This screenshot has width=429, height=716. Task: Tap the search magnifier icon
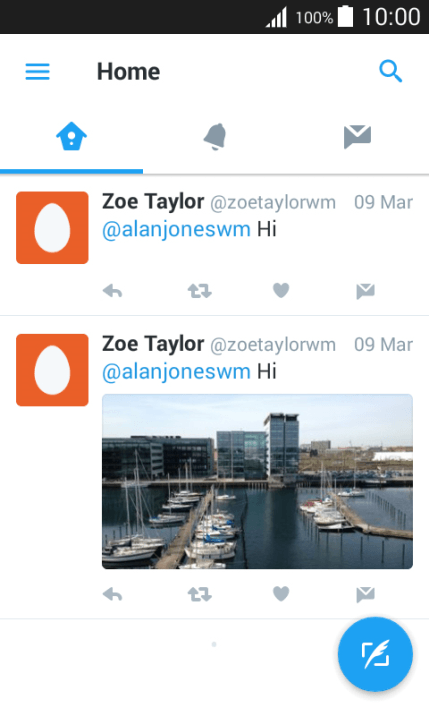(x=391, y=71)
